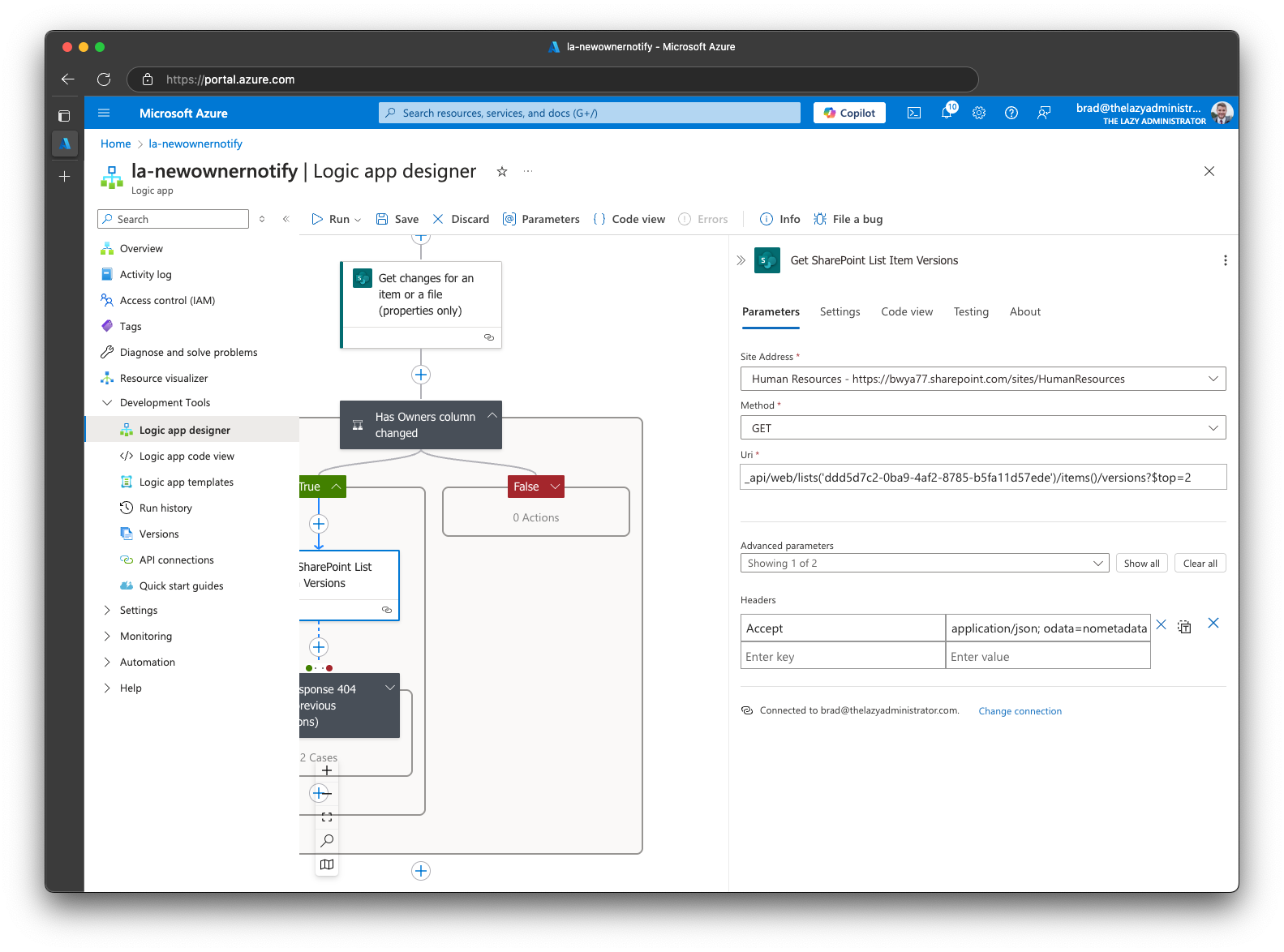Open the Parameters toolbar button

[541, 219]
